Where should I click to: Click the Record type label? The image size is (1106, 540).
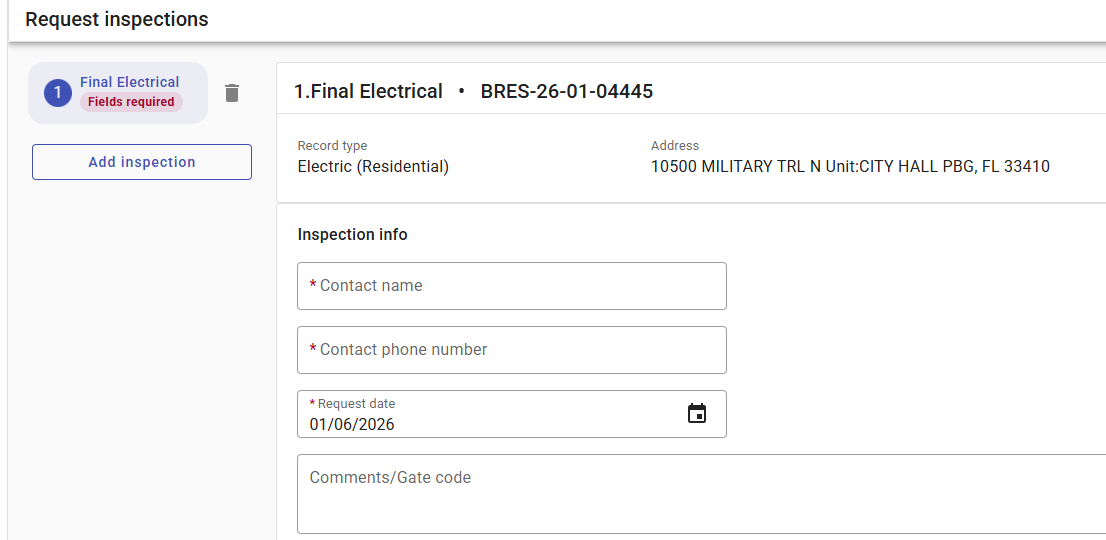pos(333,146)
